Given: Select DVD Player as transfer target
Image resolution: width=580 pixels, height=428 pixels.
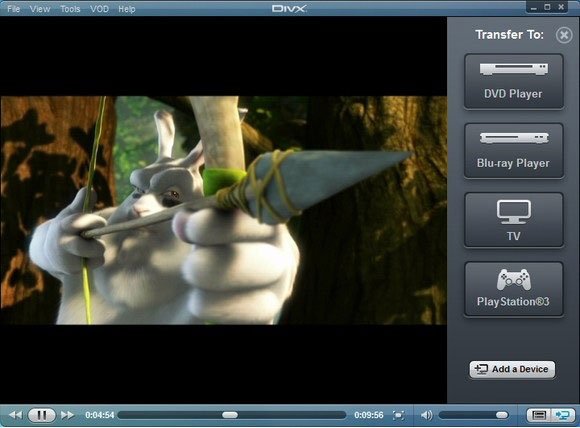Looking at the screenshot, I should coord(514,81).
